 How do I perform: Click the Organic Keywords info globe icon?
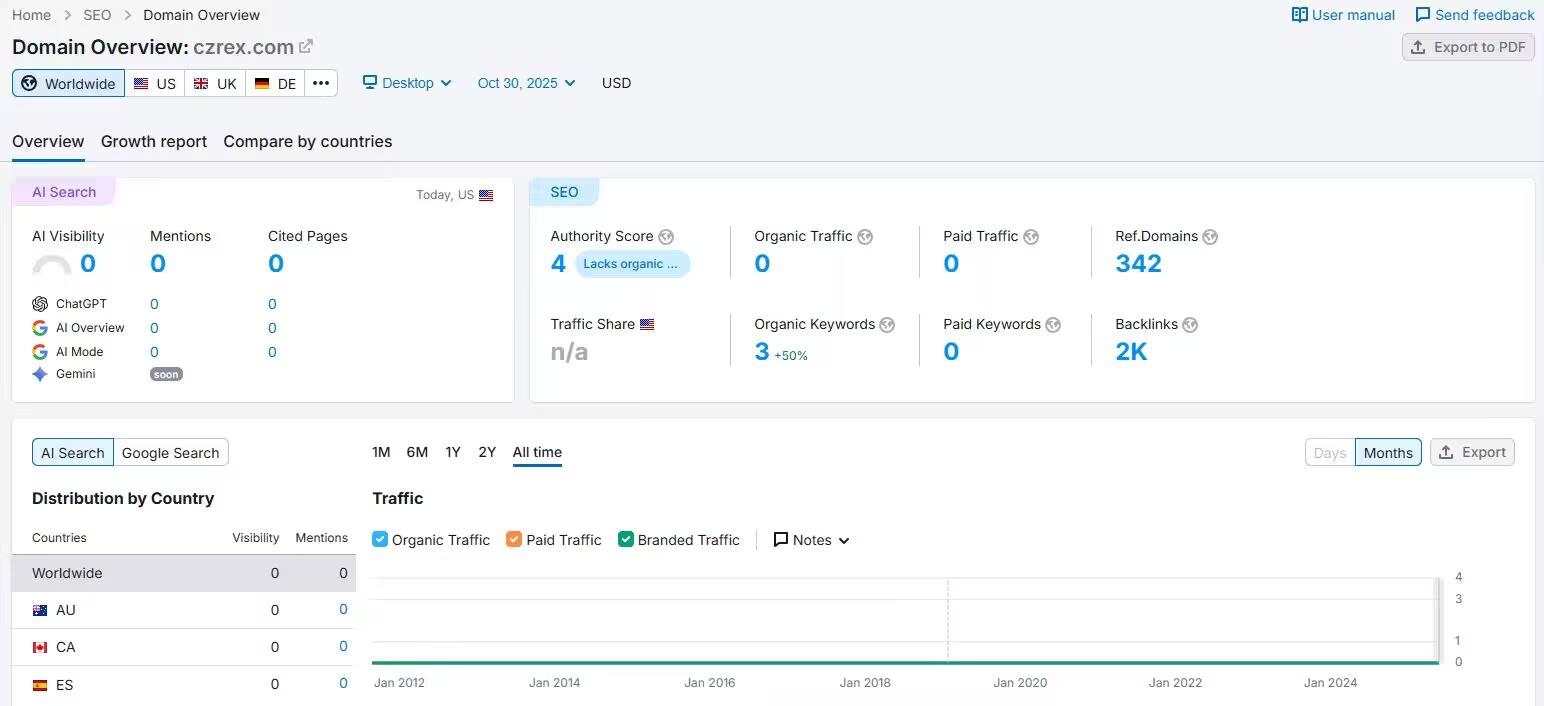pyautogui.click(x=887, y=325)
